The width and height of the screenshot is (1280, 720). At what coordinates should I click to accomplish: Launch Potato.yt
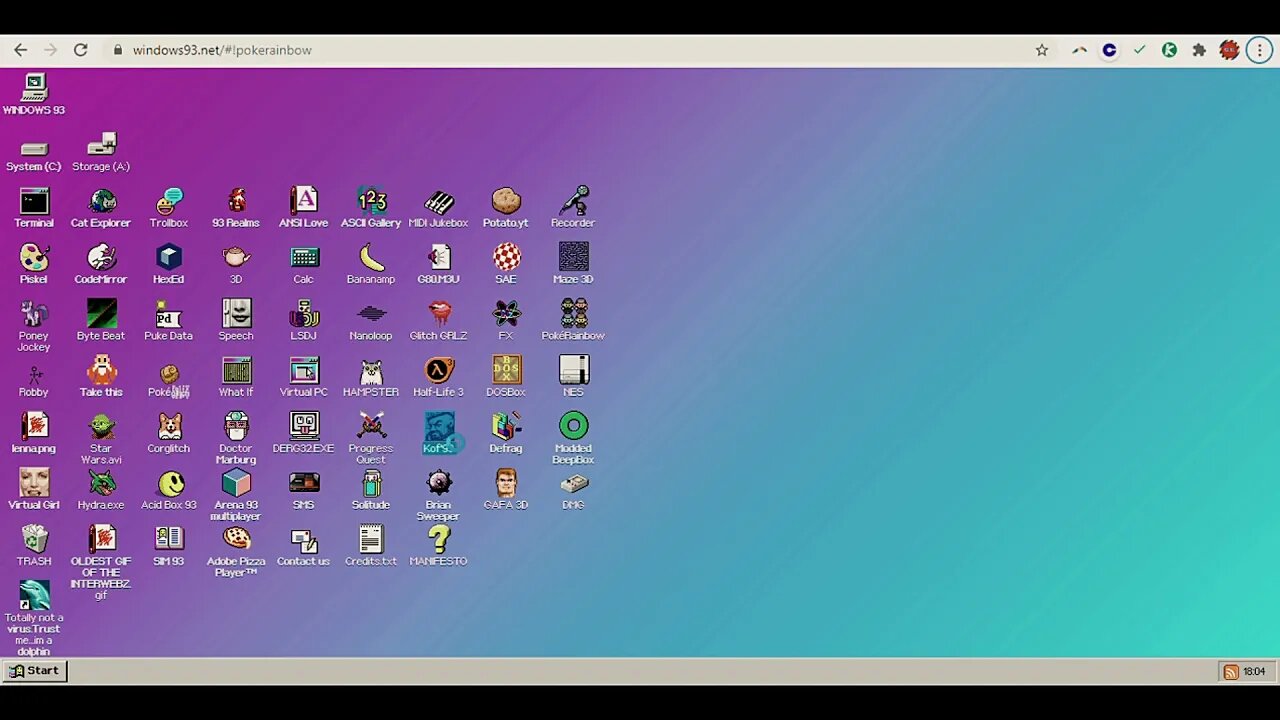[x=506, y=208]
